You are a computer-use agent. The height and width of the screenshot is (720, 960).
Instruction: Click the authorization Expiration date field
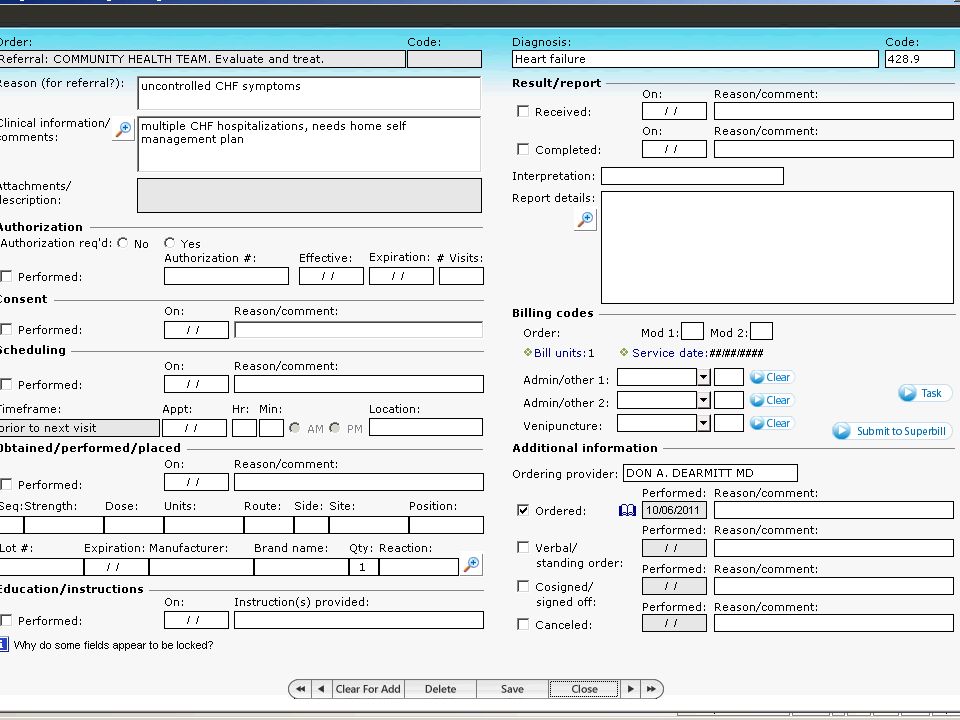point(401,276)
